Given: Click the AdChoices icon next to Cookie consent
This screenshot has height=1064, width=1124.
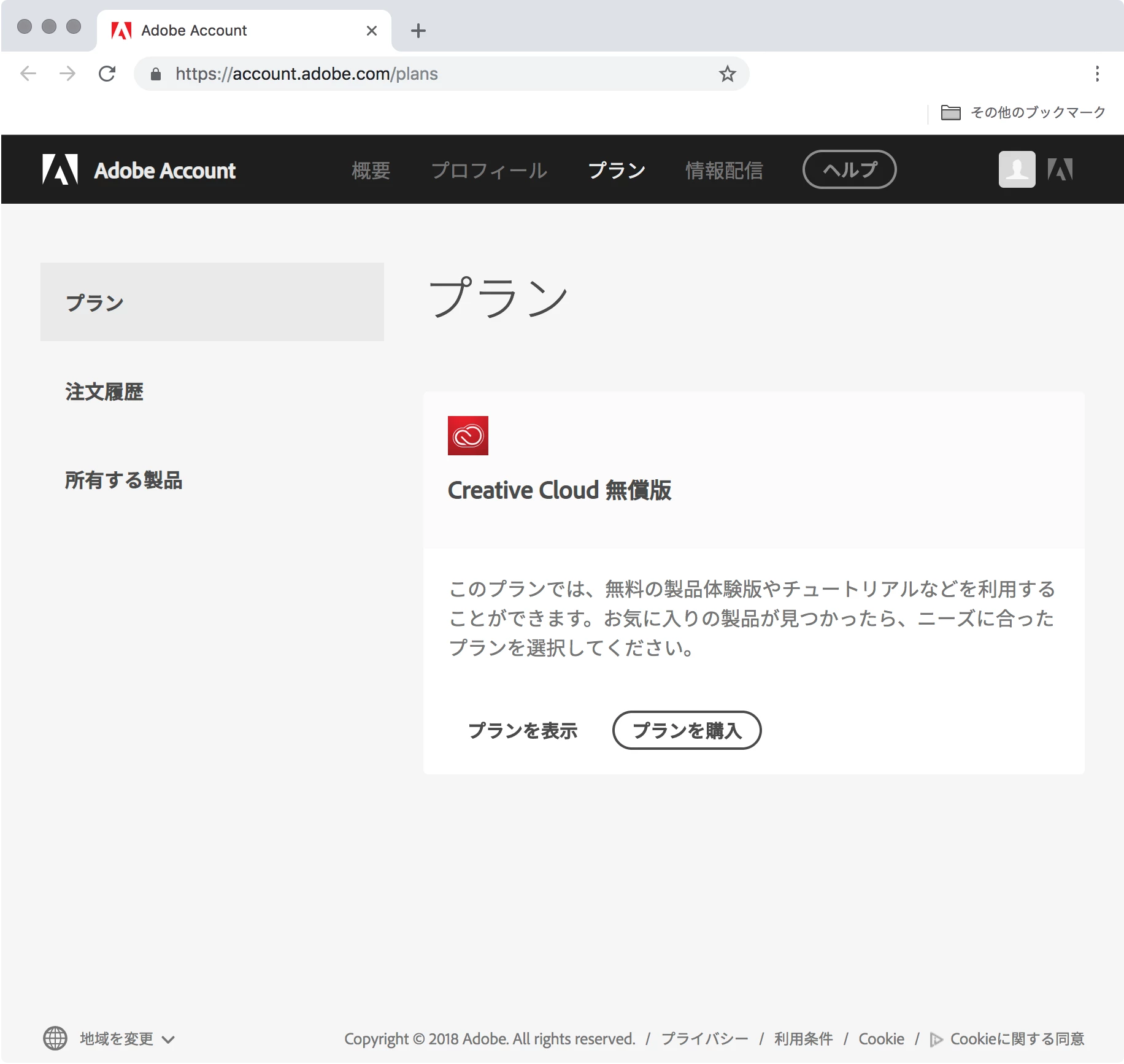Looking at the screenshot, I should click(936, 1039).
